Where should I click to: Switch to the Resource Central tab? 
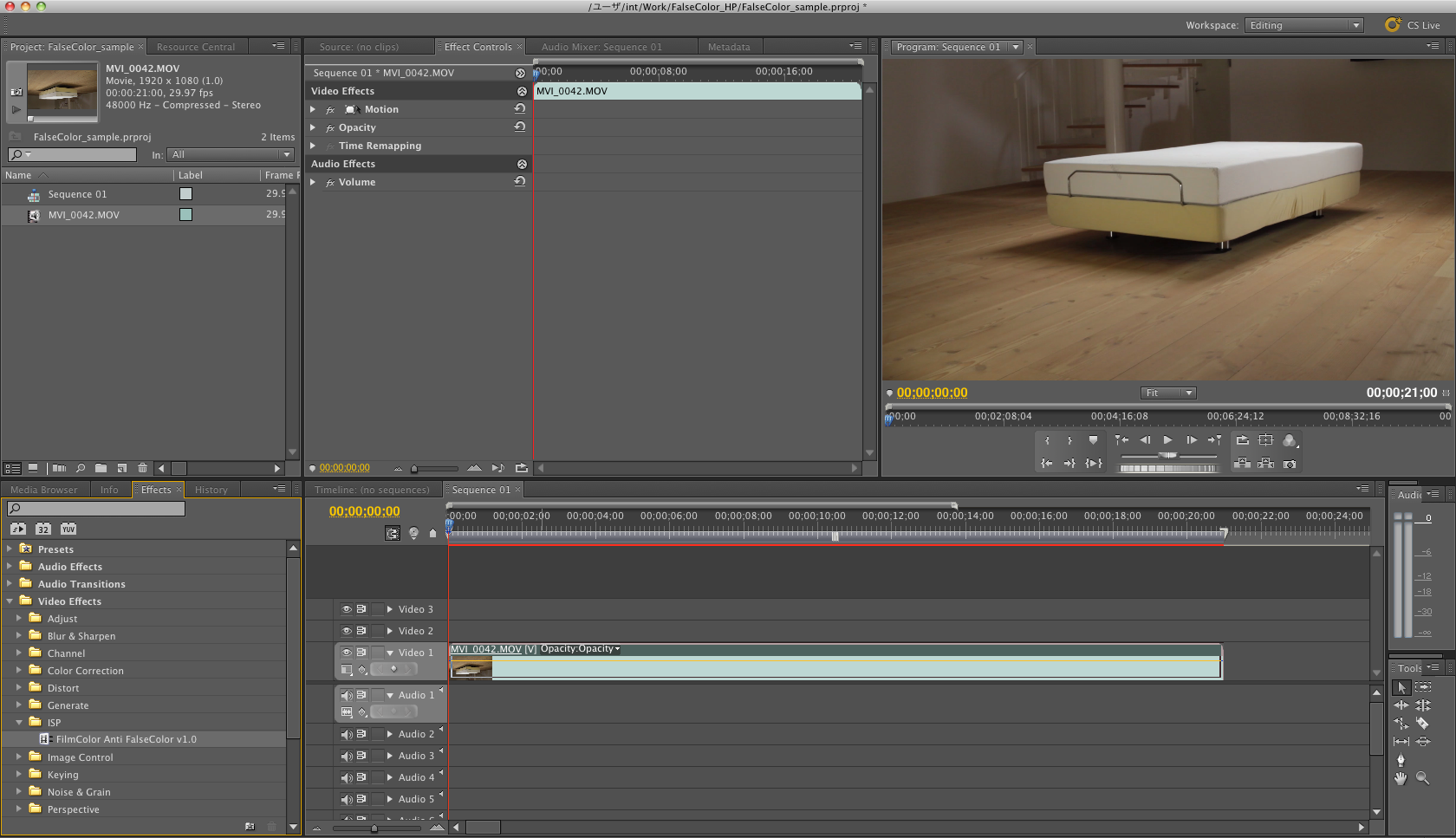pyautogui.click(x=196, y=47)
